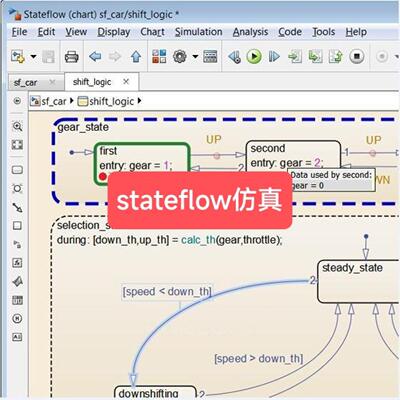Click the [speed > down_th] transition label

tap(259, 359)
